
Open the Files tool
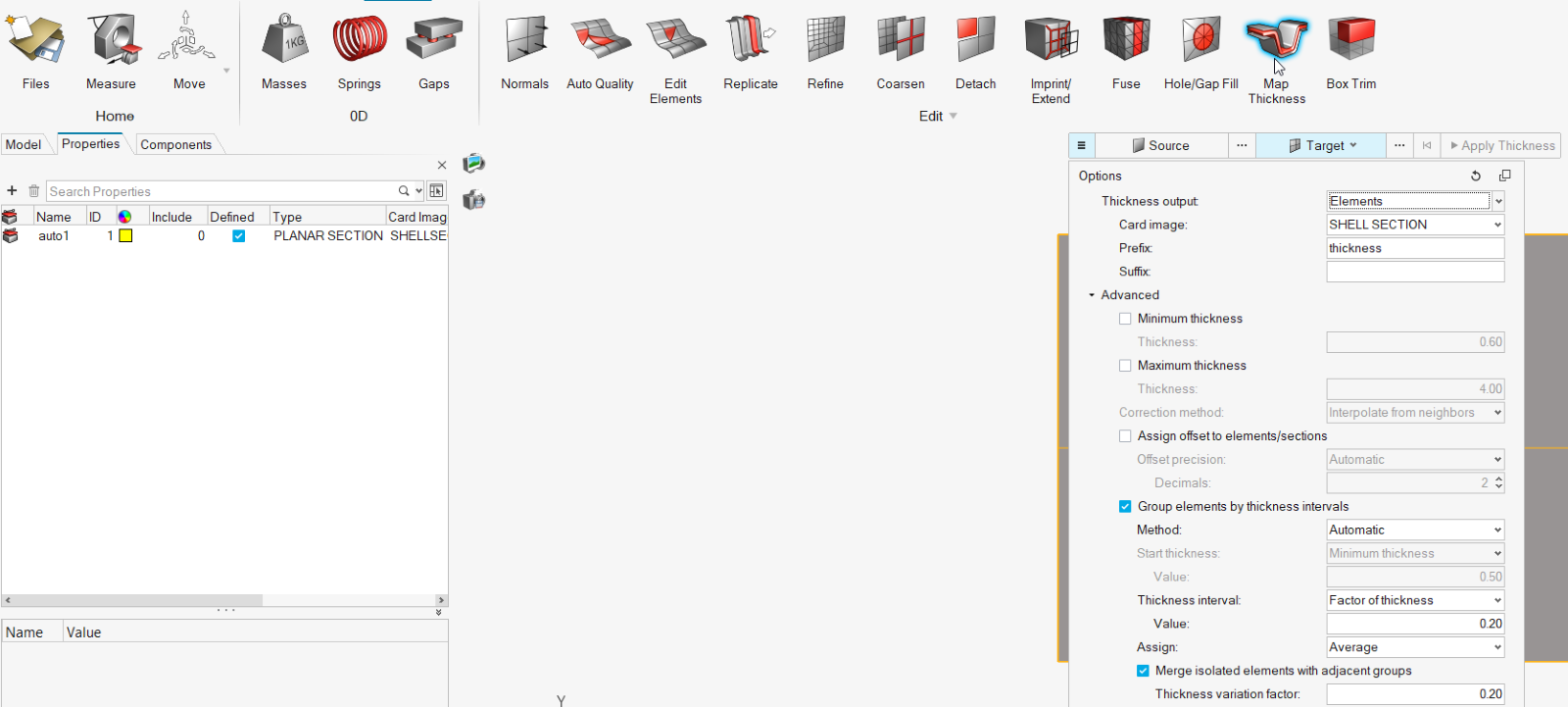(x=35, y=51)
